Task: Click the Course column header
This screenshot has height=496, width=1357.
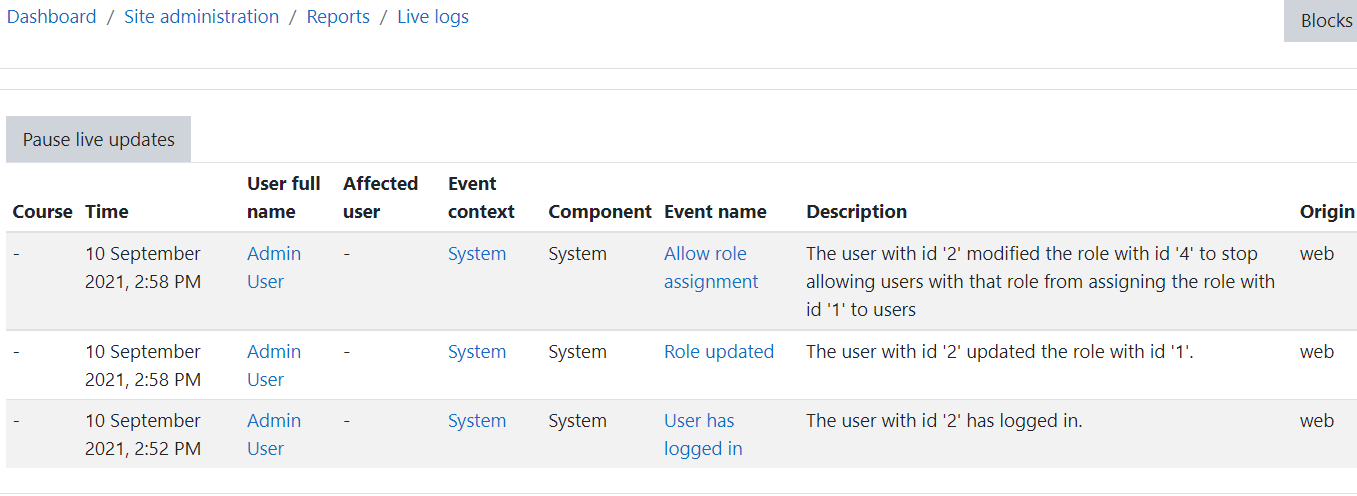Action: [x=43, y=212]
